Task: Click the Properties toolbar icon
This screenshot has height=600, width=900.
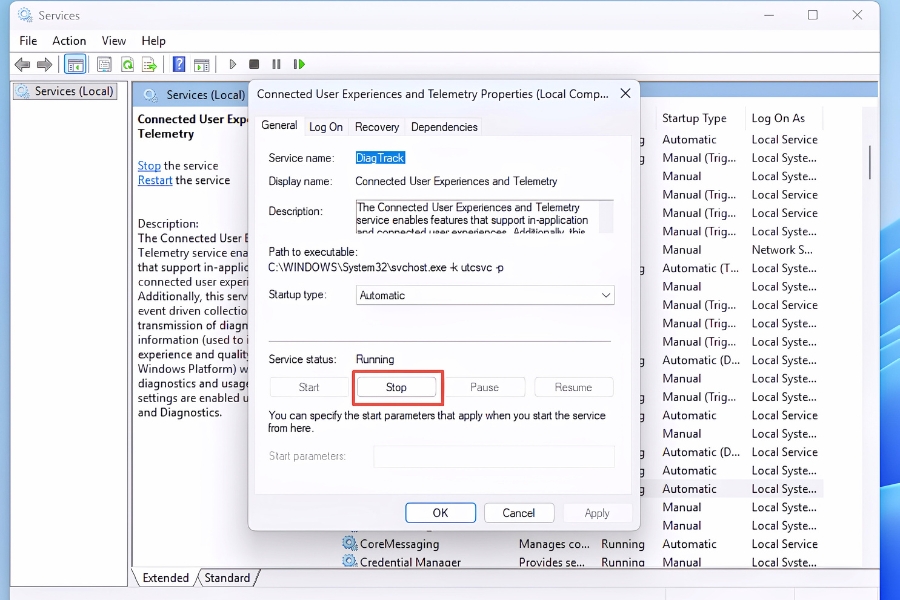Action: (104, 64)
